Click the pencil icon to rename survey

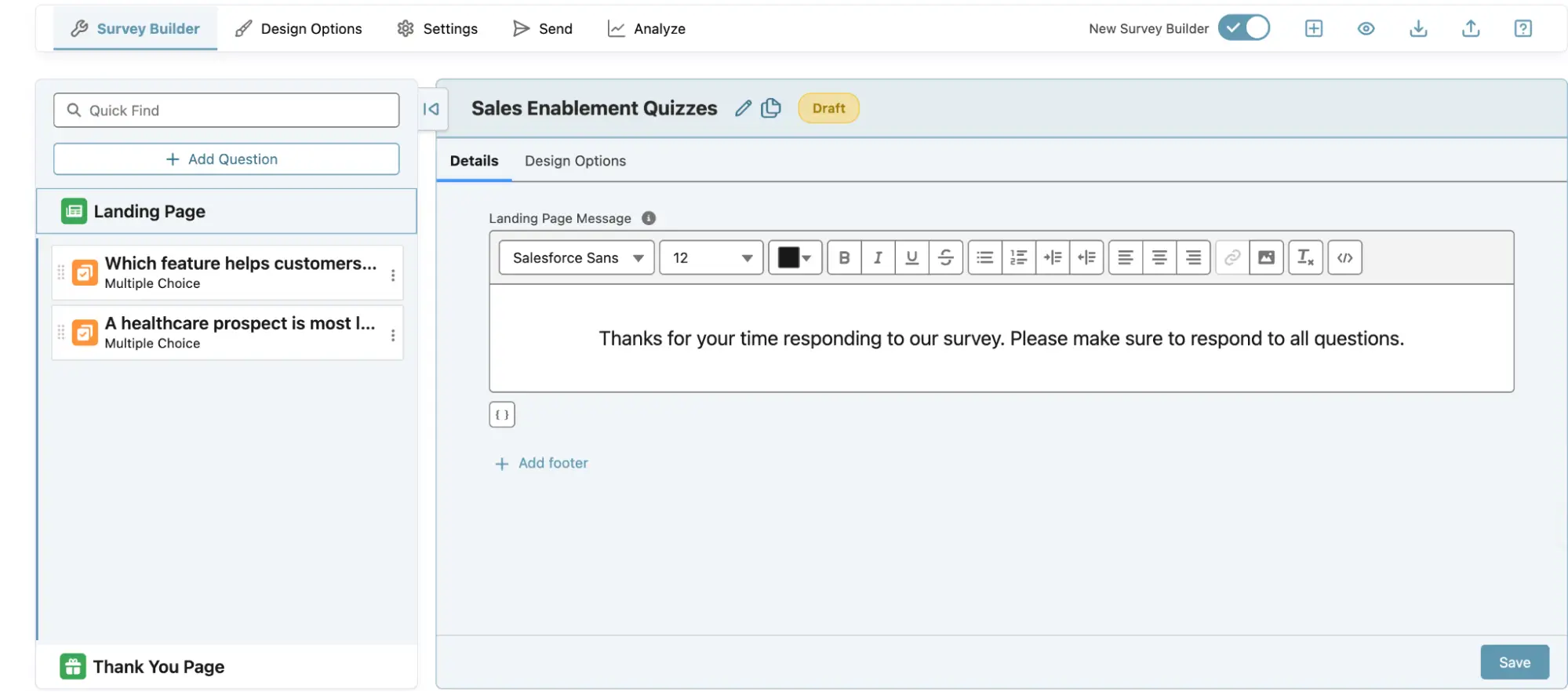(743, 108)
